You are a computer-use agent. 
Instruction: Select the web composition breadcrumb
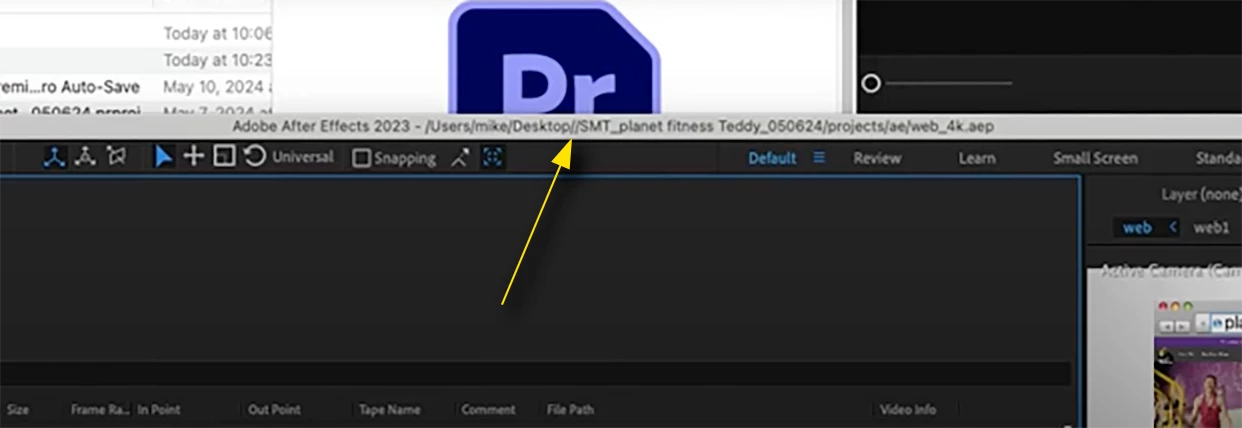1137,227
